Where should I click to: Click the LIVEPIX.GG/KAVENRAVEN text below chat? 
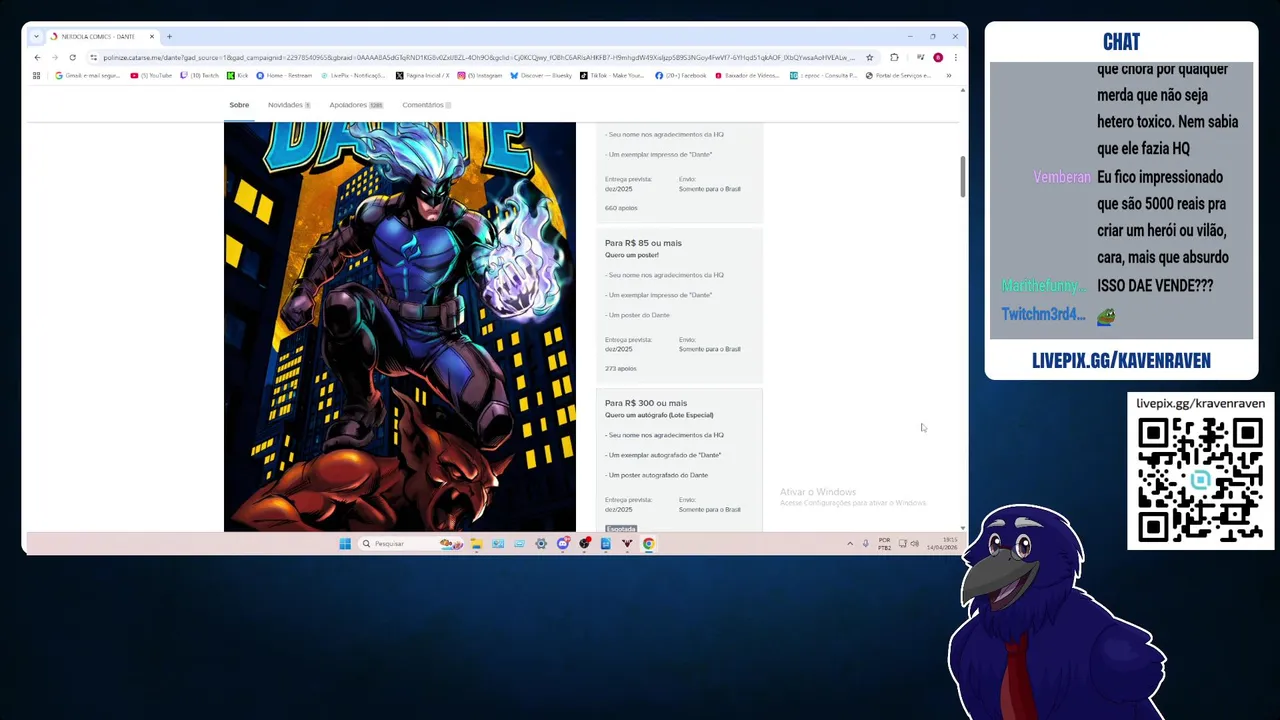coord(1121,360)
